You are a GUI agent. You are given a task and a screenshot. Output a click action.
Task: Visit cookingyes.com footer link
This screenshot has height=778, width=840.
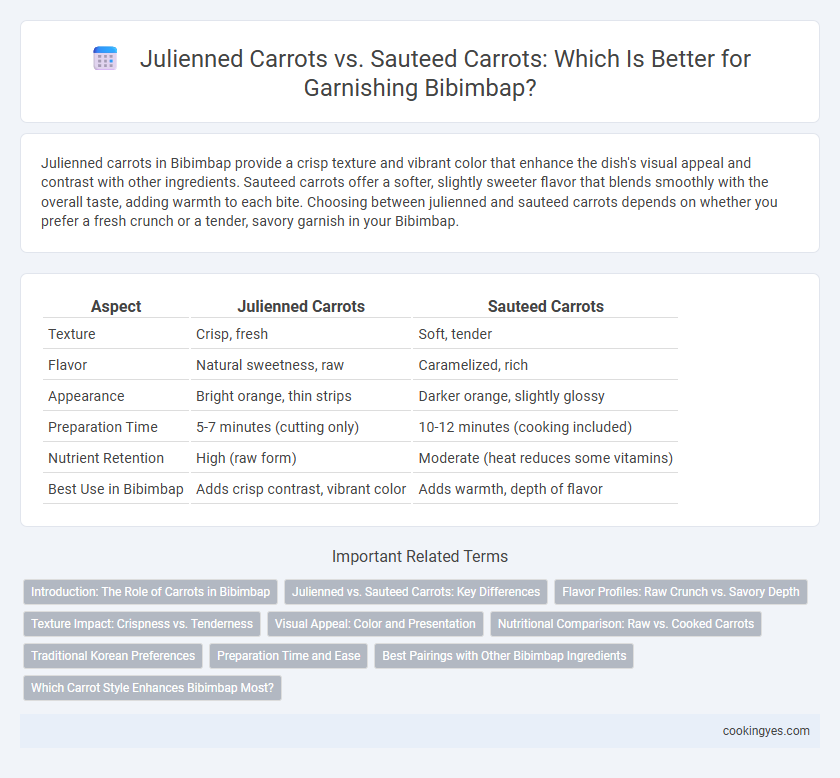(766, 731)
